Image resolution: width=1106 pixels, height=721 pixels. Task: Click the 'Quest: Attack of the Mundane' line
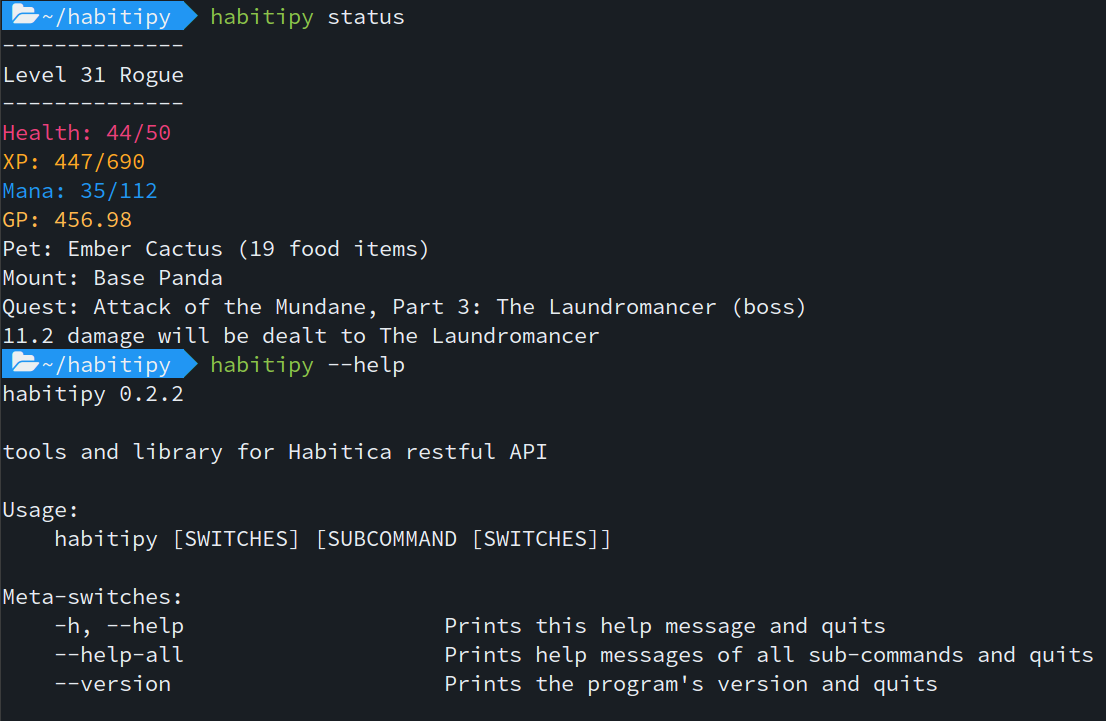404,307
